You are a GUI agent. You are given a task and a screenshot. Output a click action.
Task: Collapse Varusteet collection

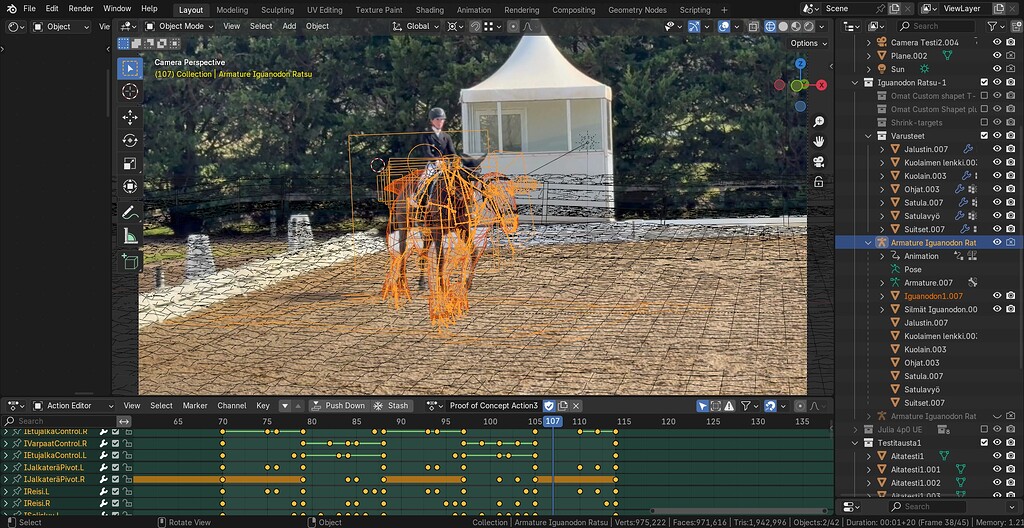(x=869, y=136)
